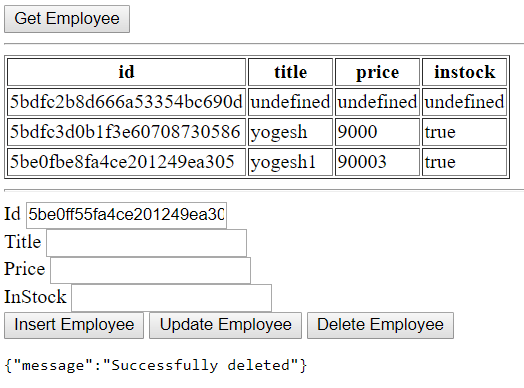
Task: Select the instock true cell in yogesh row
Action: tap(465, 132)
